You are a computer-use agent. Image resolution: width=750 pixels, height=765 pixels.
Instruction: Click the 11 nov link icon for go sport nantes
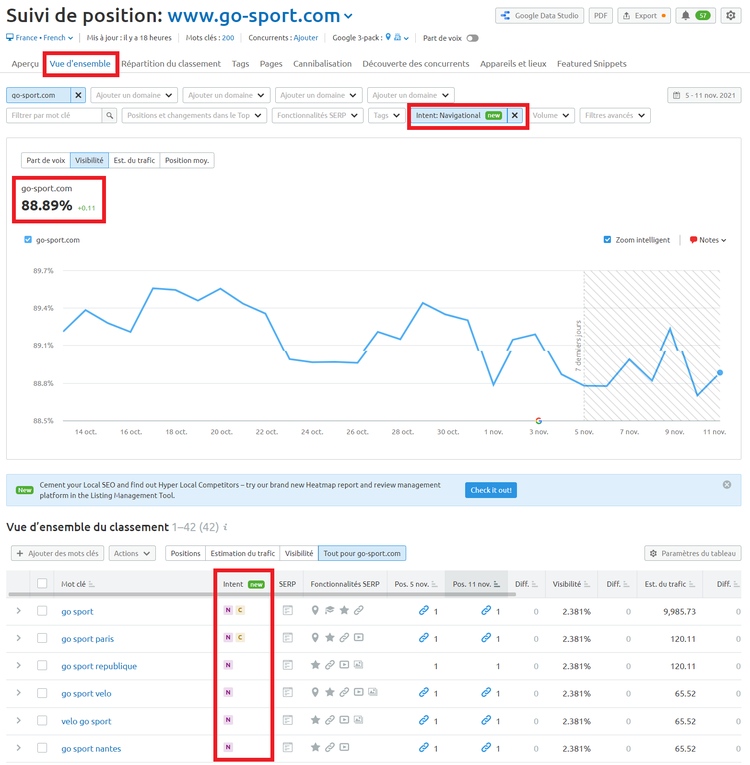[486, 747]
